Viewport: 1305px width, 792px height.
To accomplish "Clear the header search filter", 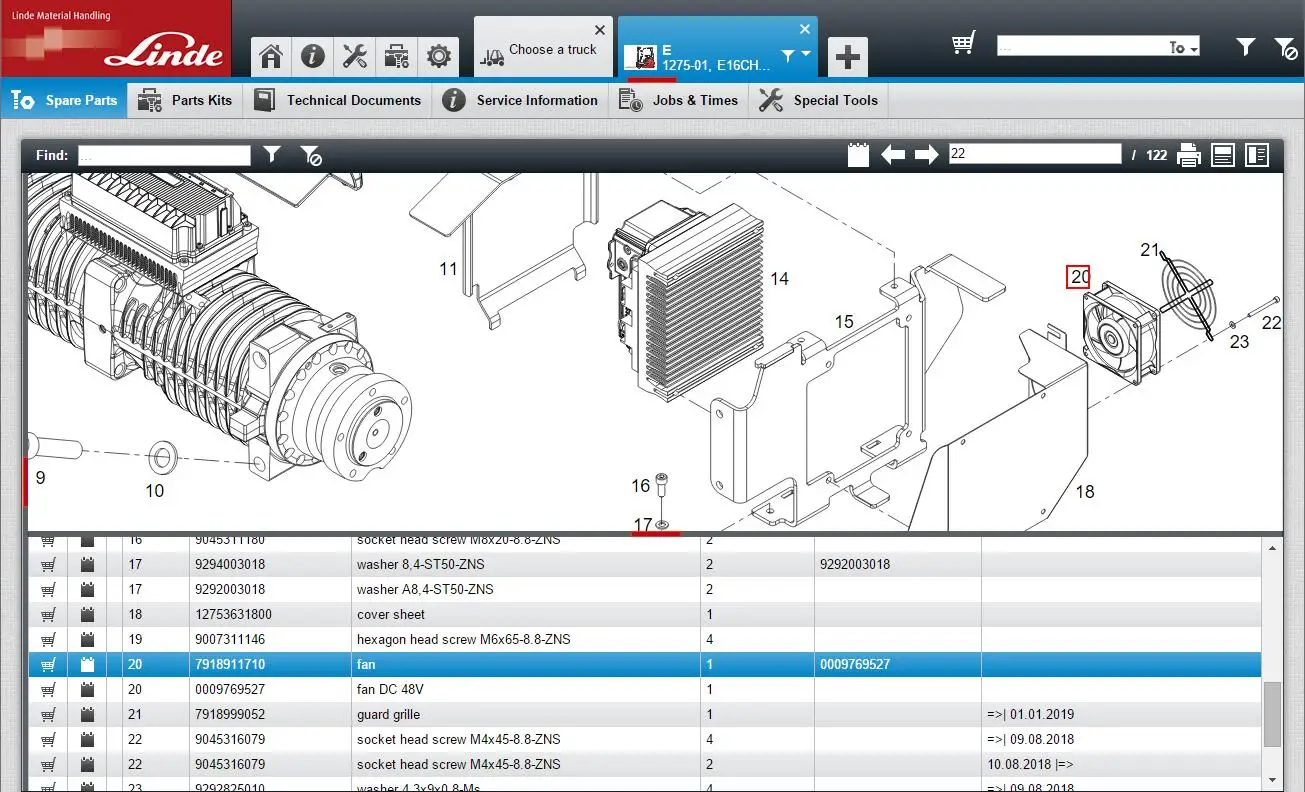I will pyautogui.click(x=1285, y=46).
